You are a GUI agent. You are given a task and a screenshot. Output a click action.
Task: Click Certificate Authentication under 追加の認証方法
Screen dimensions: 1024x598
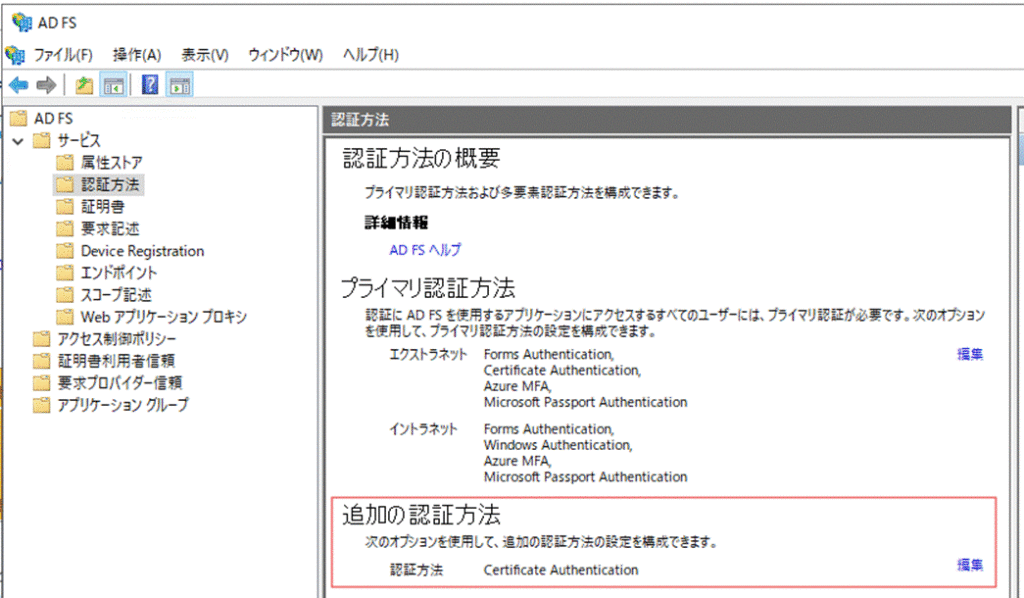tap(561, 570)
